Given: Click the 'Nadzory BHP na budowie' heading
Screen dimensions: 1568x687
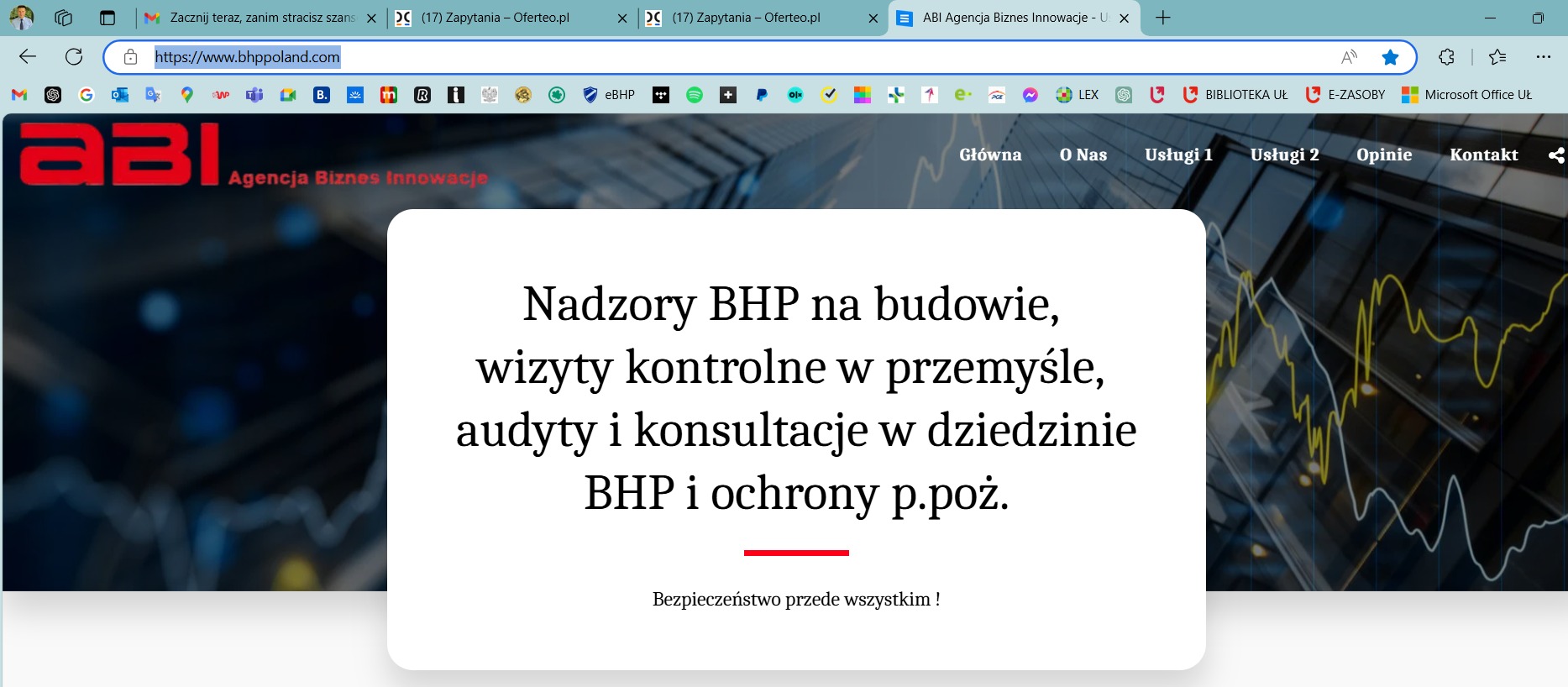Looking at the screenshot, I should coord(796,398).
